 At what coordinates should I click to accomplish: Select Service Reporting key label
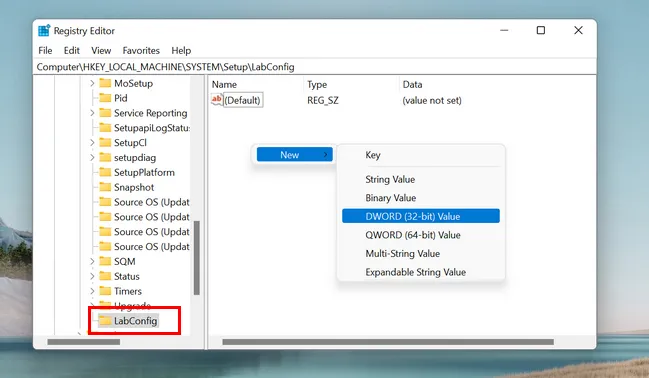(x=151, y=113)
